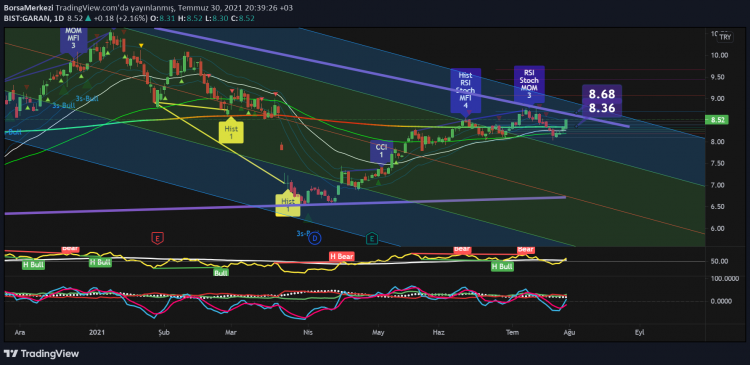Open the TradingView logo link
Viewport: 750px width, 365px height.
tap(42, 354)
